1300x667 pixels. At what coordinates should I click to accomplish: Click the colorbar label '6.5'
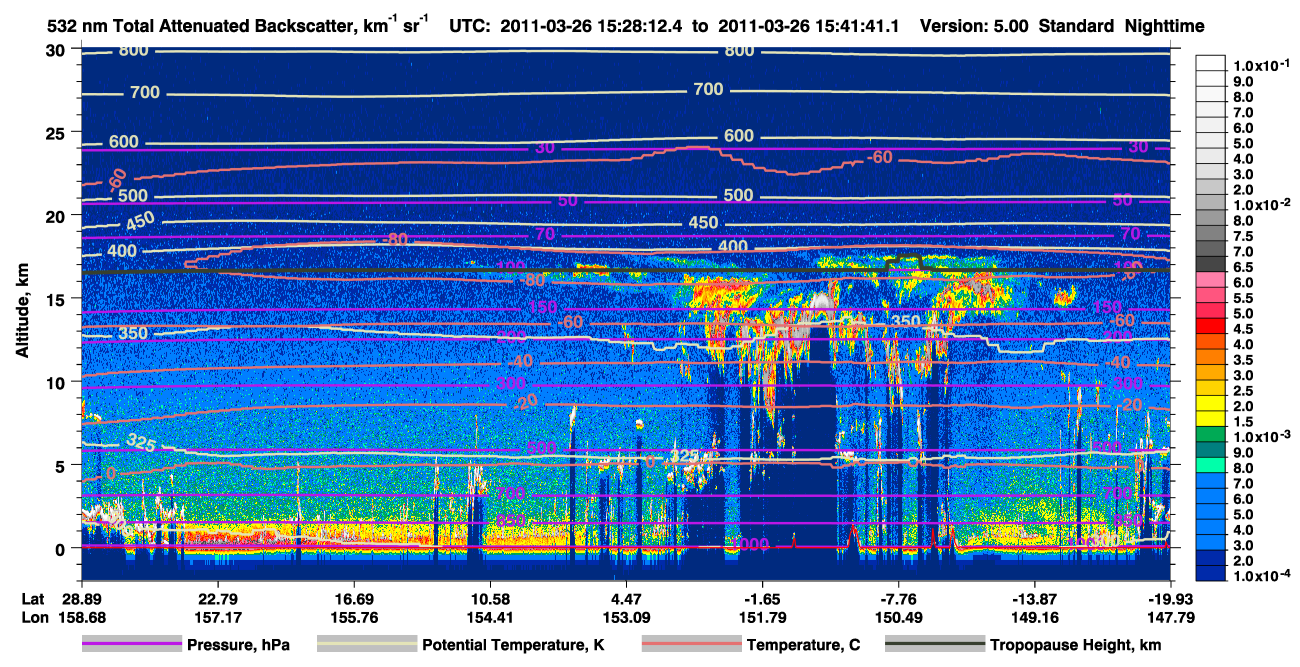1241,268
